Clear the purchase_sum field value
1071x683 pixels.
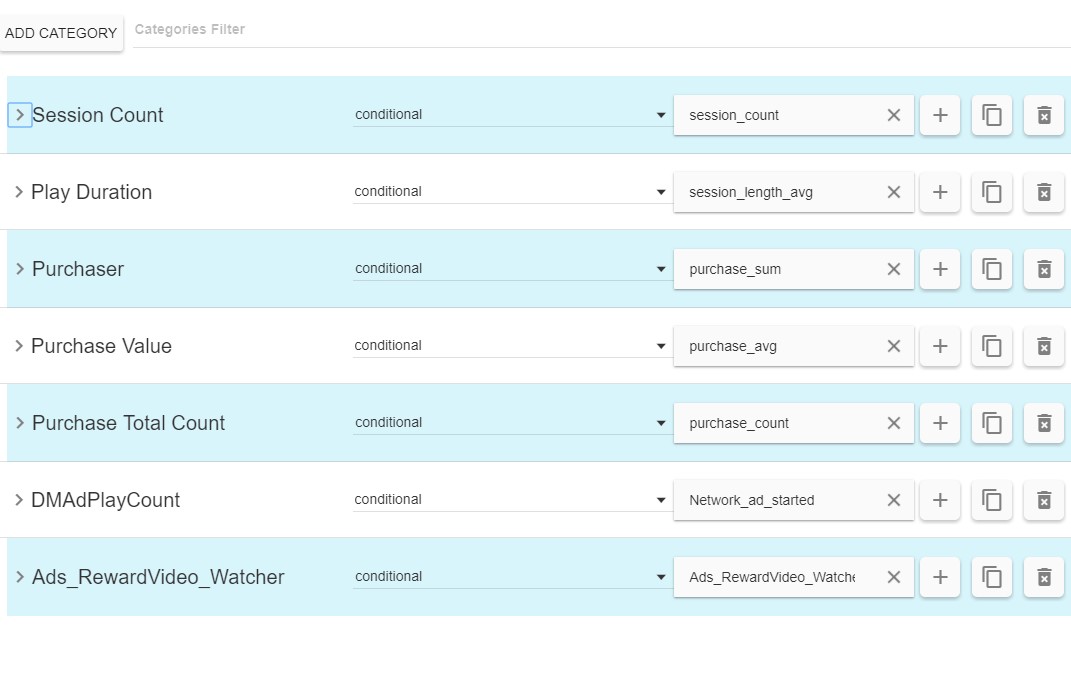[x=894, y=269]
